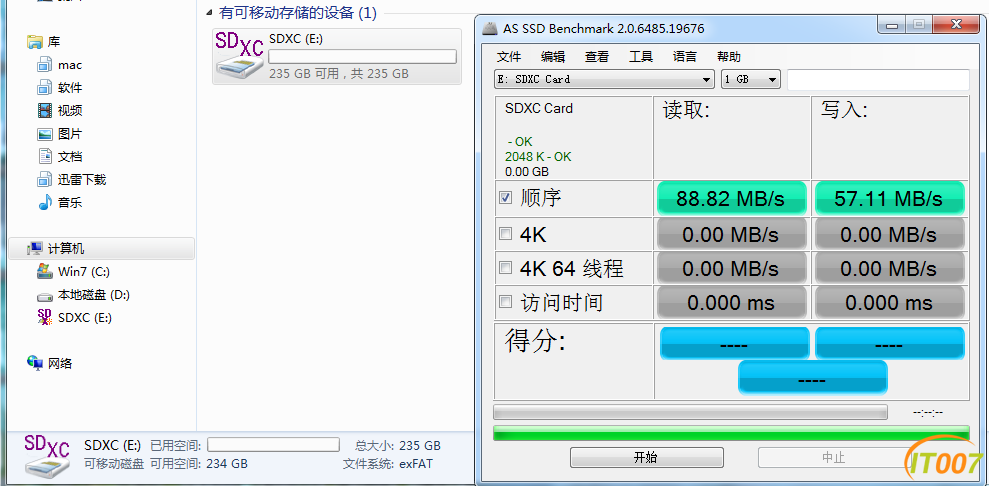Click the read score box under 读取
The width and height of the screenshot is (989, 486).
(734, 344)
